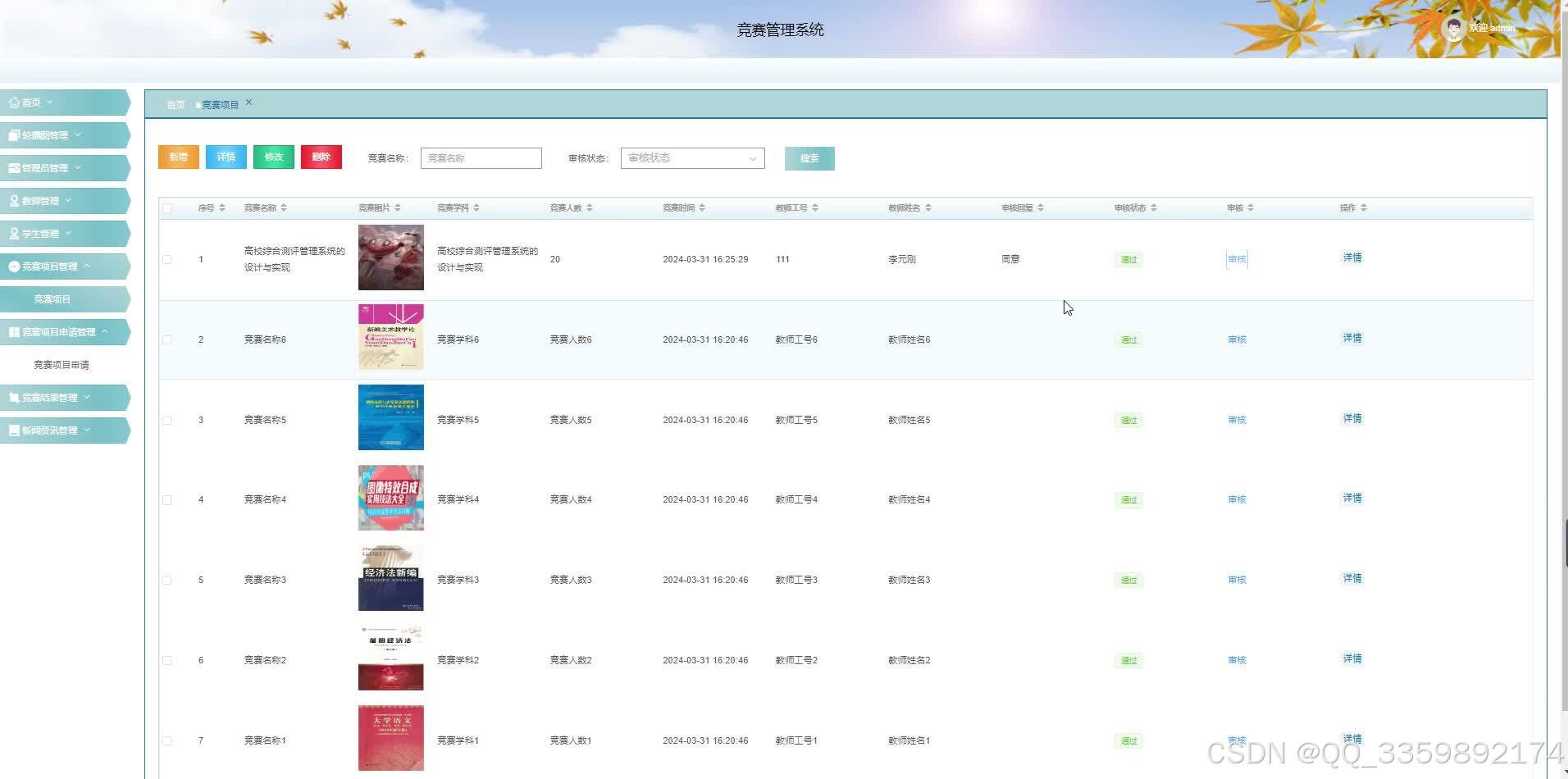Sort by 竞赛图片 column arrows
Image resolution: width=1568 pixels, height=779 pixels.
(398, 208)
